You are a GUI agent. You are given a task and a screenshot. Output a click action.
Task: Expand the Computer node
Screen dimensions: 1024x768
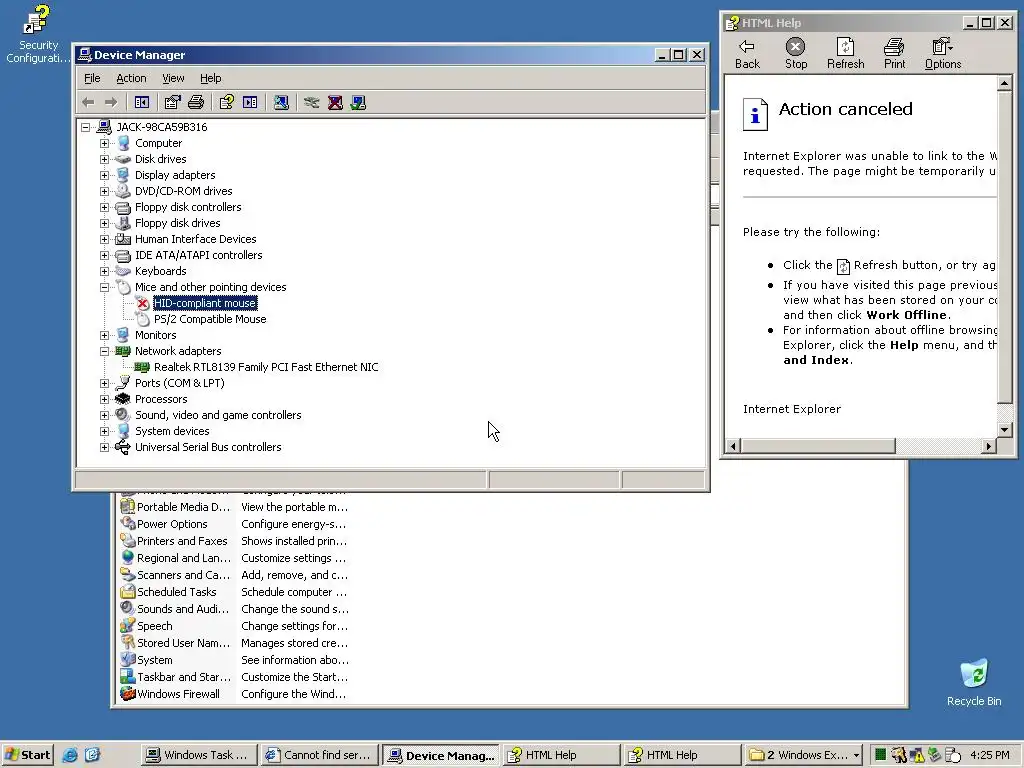pyautogui.click(x=104, y=143)
